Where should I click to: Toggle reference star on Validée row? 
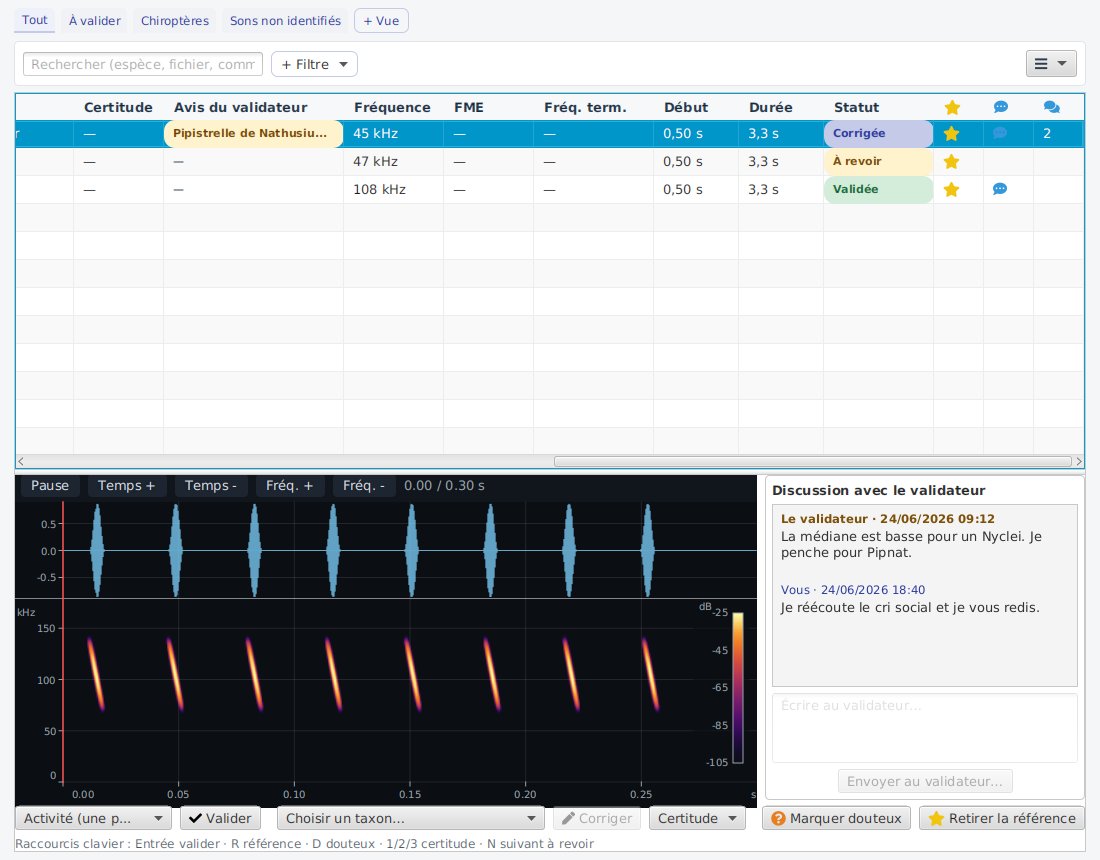(951, 189)
